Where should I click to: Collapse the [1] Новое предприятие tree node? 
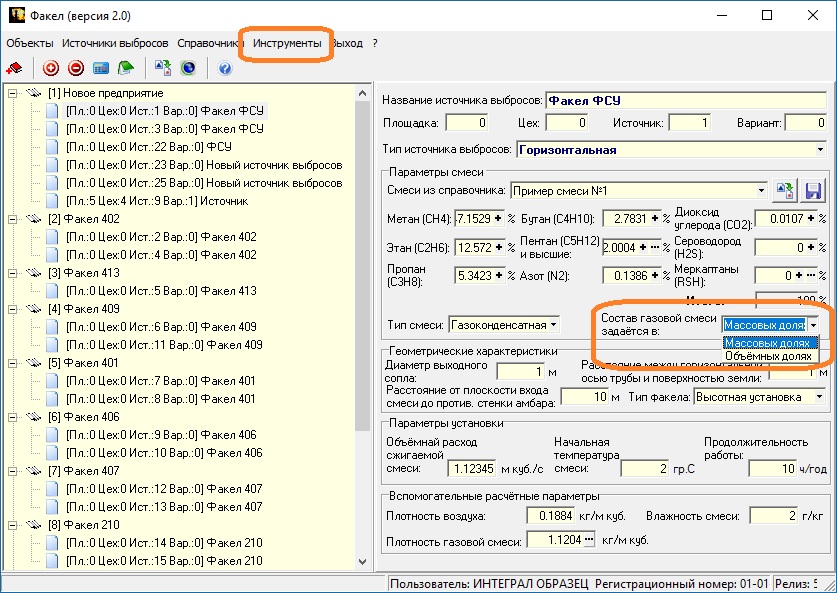tap(12, 93)
